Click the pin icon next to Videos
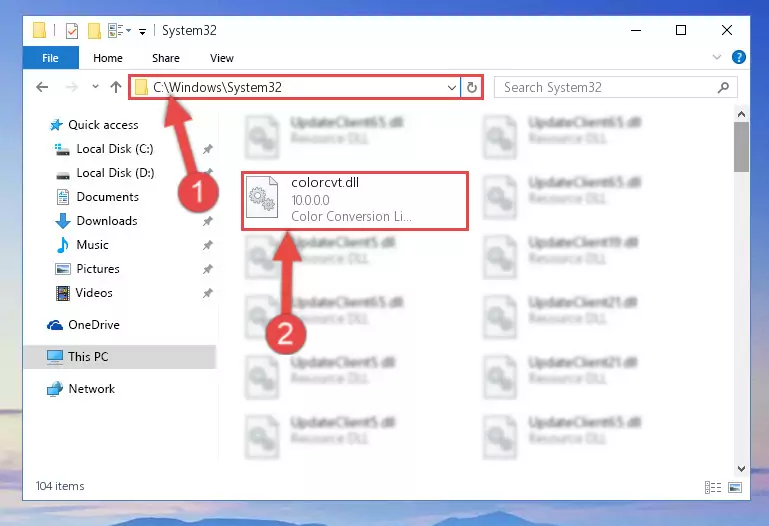Viewport: 769px width, 526px height. pyautogui.click(x=208, y=293)
